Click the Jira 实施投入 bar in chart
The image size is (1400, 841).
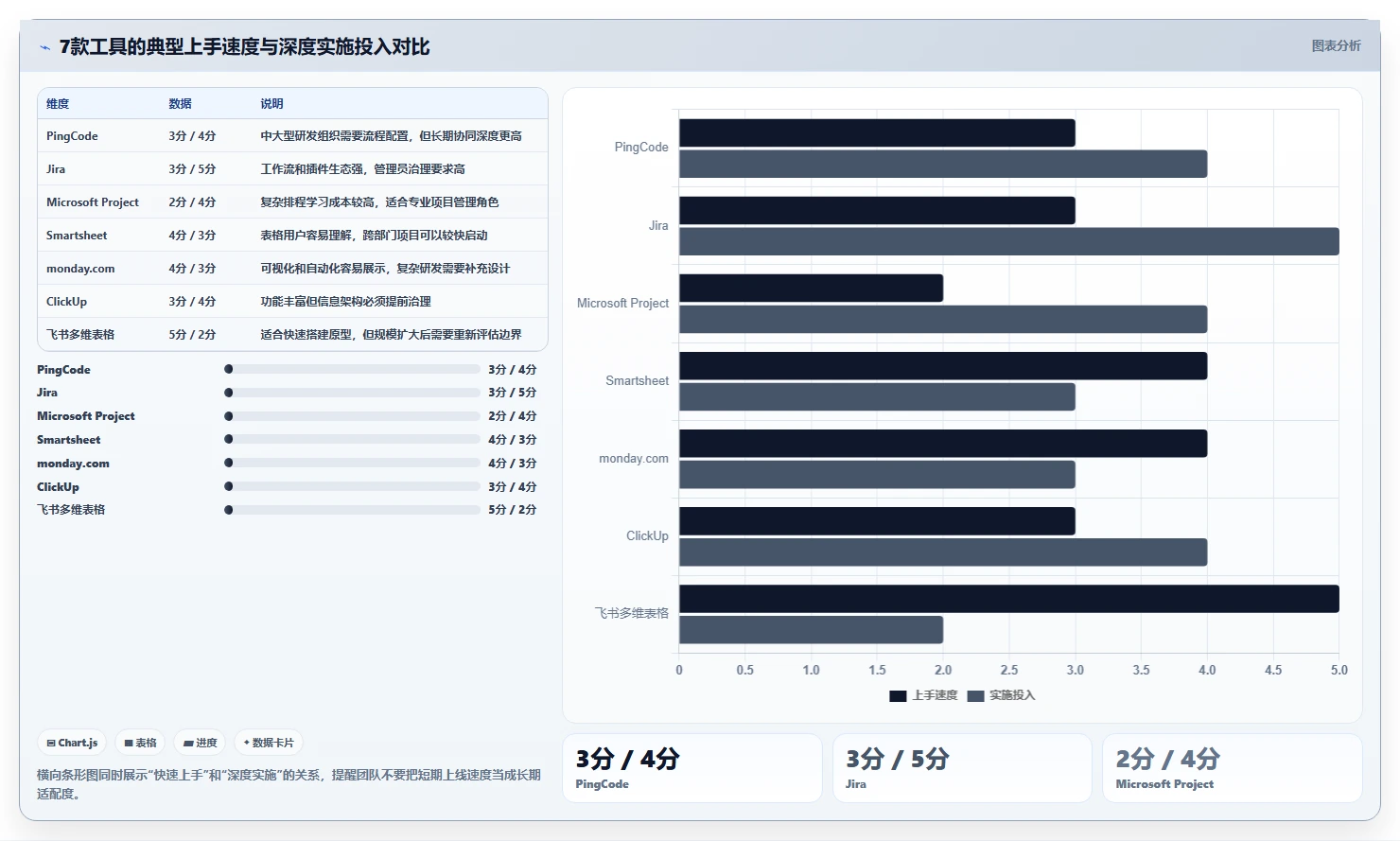pos(1009,241)
